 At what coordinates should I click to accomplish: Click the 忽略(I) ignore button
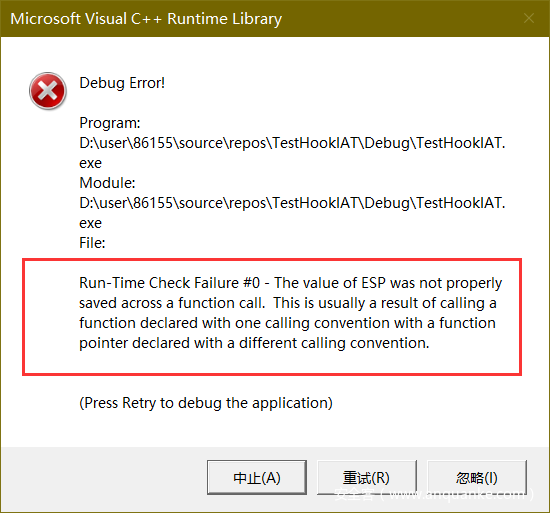point(477,477)
